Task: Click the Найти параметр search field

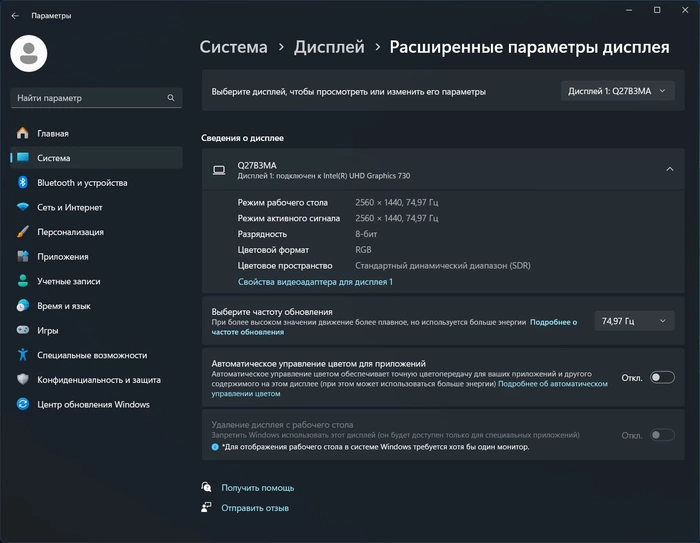Action: 96,98
